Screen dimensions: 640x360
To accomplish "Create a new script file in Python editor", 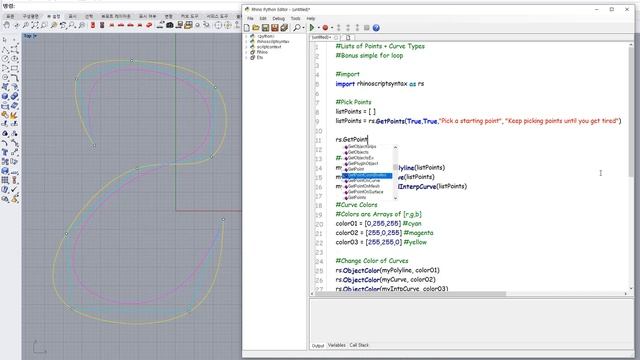I will (247, 28).
